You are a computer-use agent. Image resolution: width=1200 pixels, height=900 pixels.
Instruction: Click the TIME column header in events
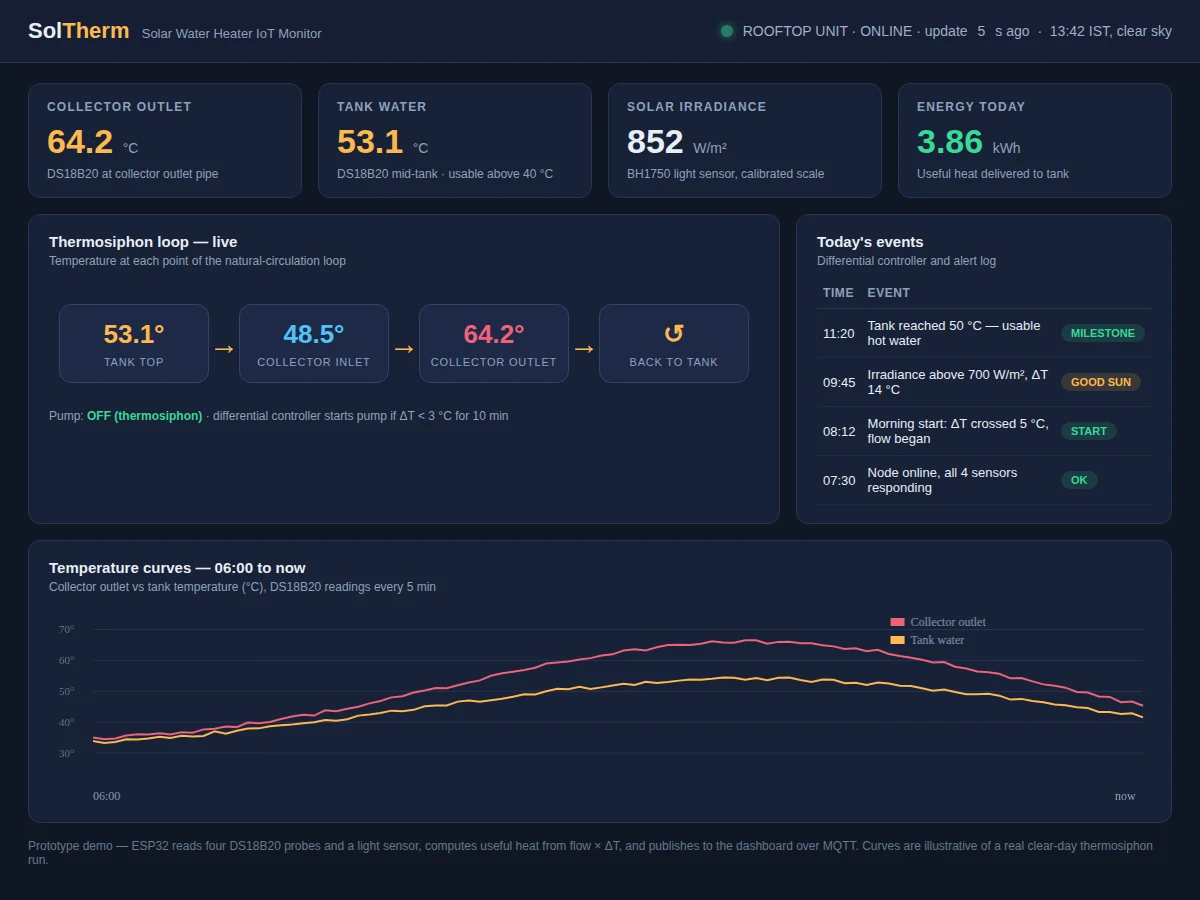pyautogui.click(x=838, y=293)
